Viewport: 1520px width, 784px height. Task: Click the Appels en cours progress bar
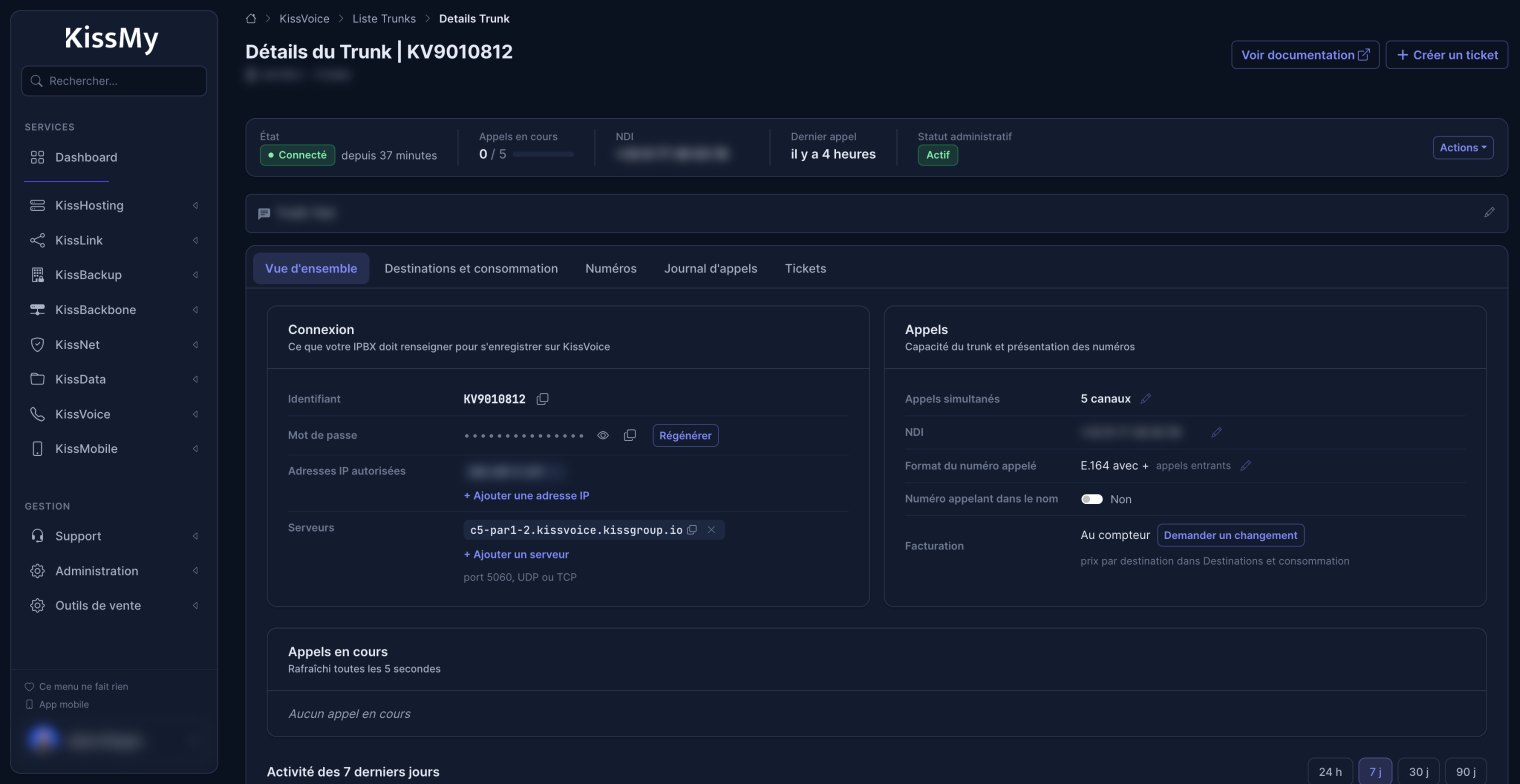(543, 155)
